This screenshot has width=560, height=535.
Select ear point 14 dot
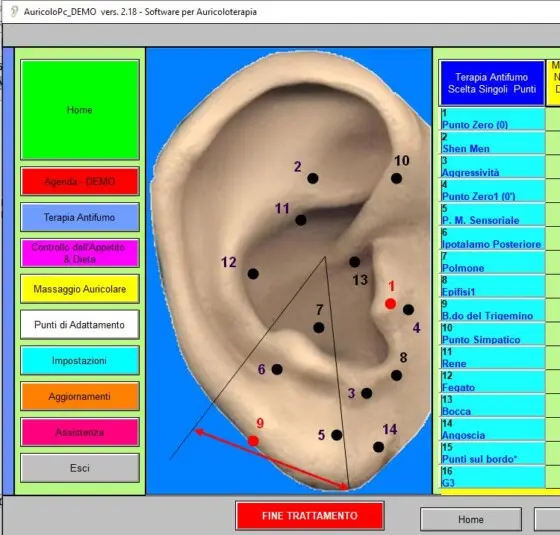[x=378, y=447]
